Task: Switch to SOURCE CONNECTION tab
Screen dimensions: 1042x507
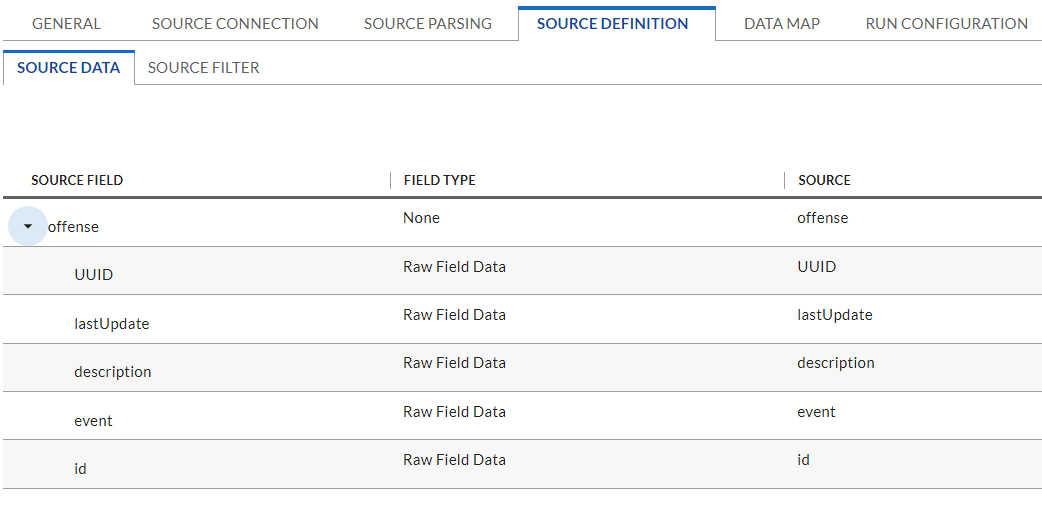Action: pyautogui.click(x=235, y=24)
